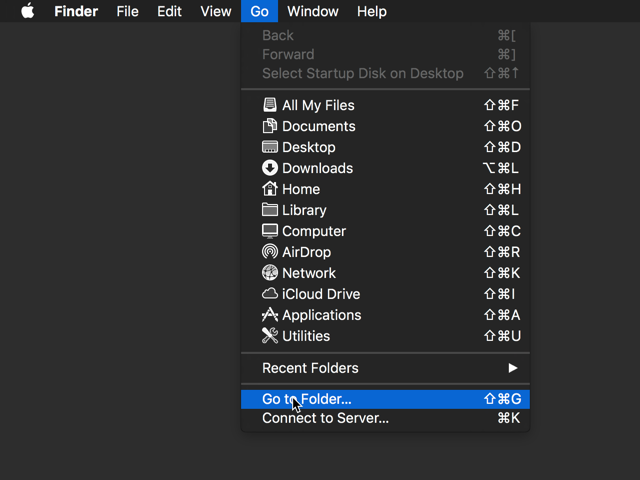
Task: Click the Computer monitor icon
Action: (269, 231)
